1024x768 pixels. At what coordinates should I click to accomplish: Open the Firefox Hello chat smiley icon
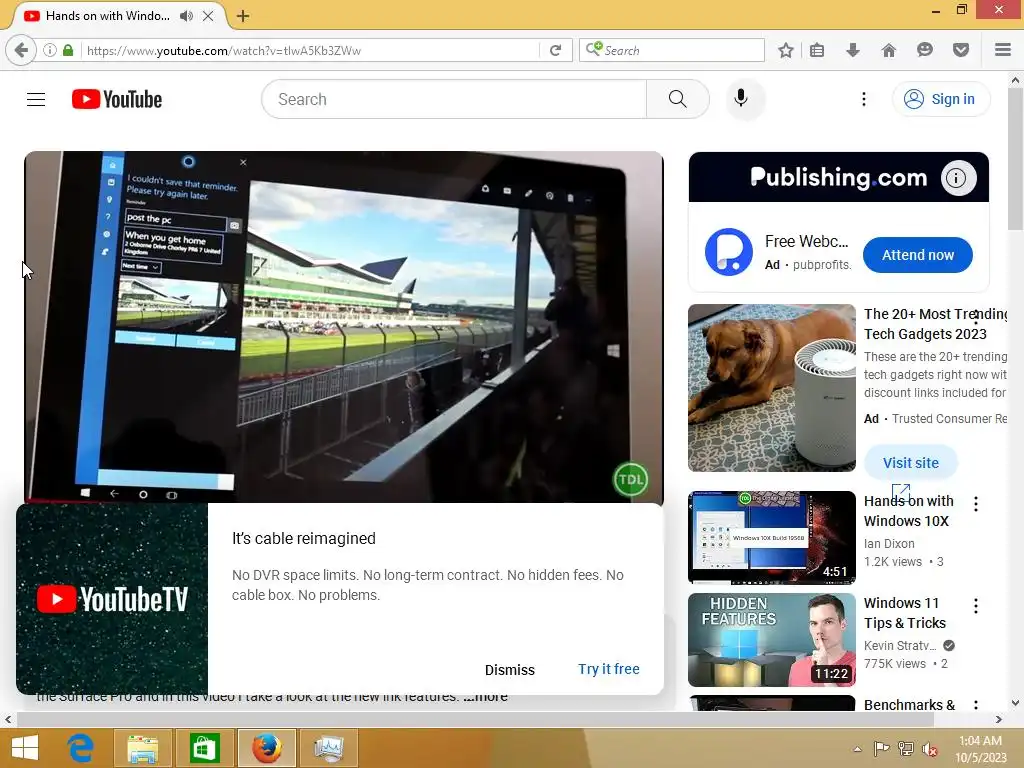pos(925,50)
